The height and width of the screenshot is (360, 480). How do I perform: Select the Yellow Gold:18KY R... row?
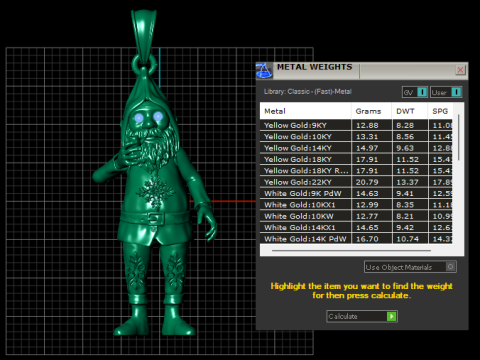coord(356,171)
